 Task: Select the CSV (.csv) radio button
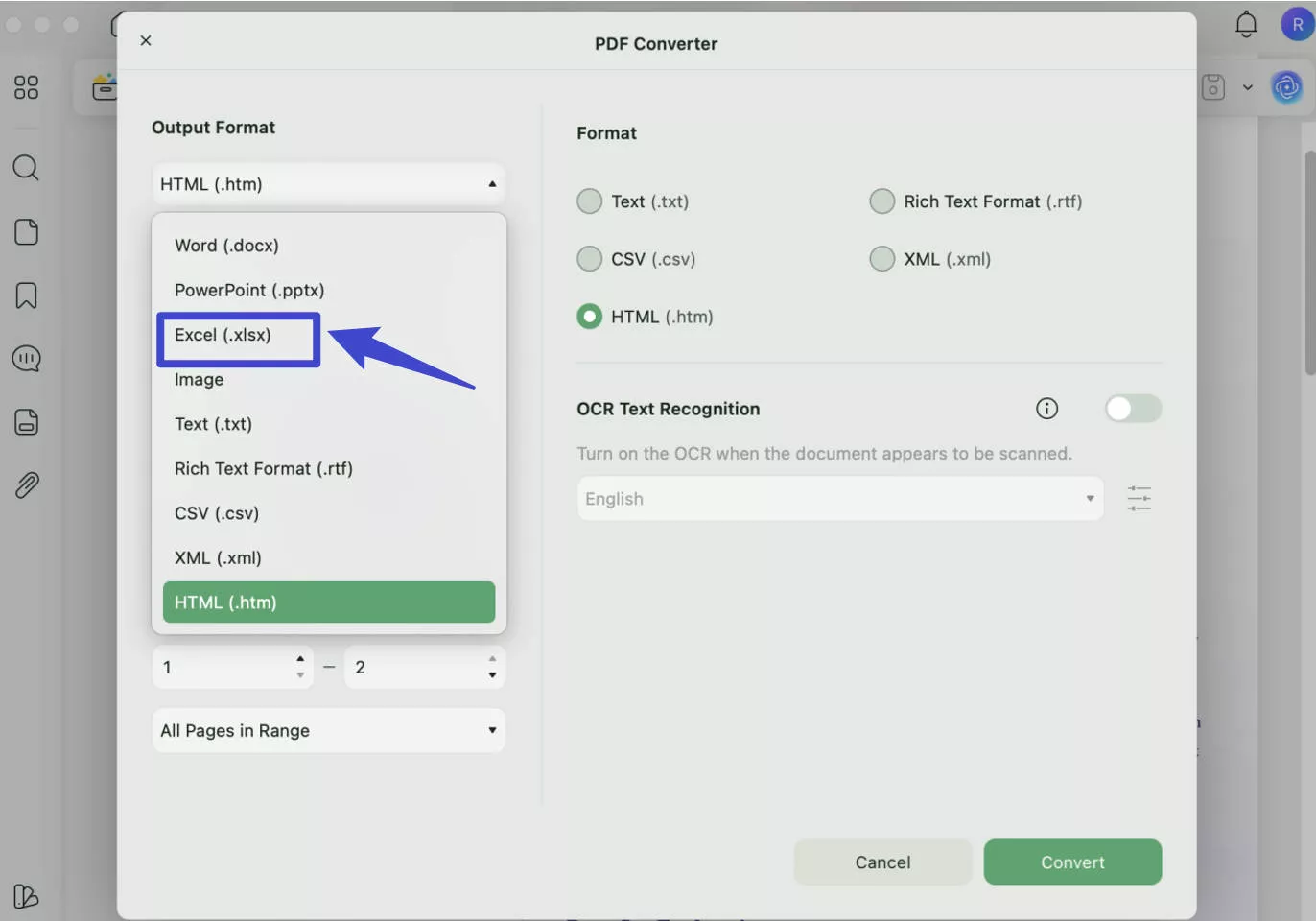coord(590,259)
